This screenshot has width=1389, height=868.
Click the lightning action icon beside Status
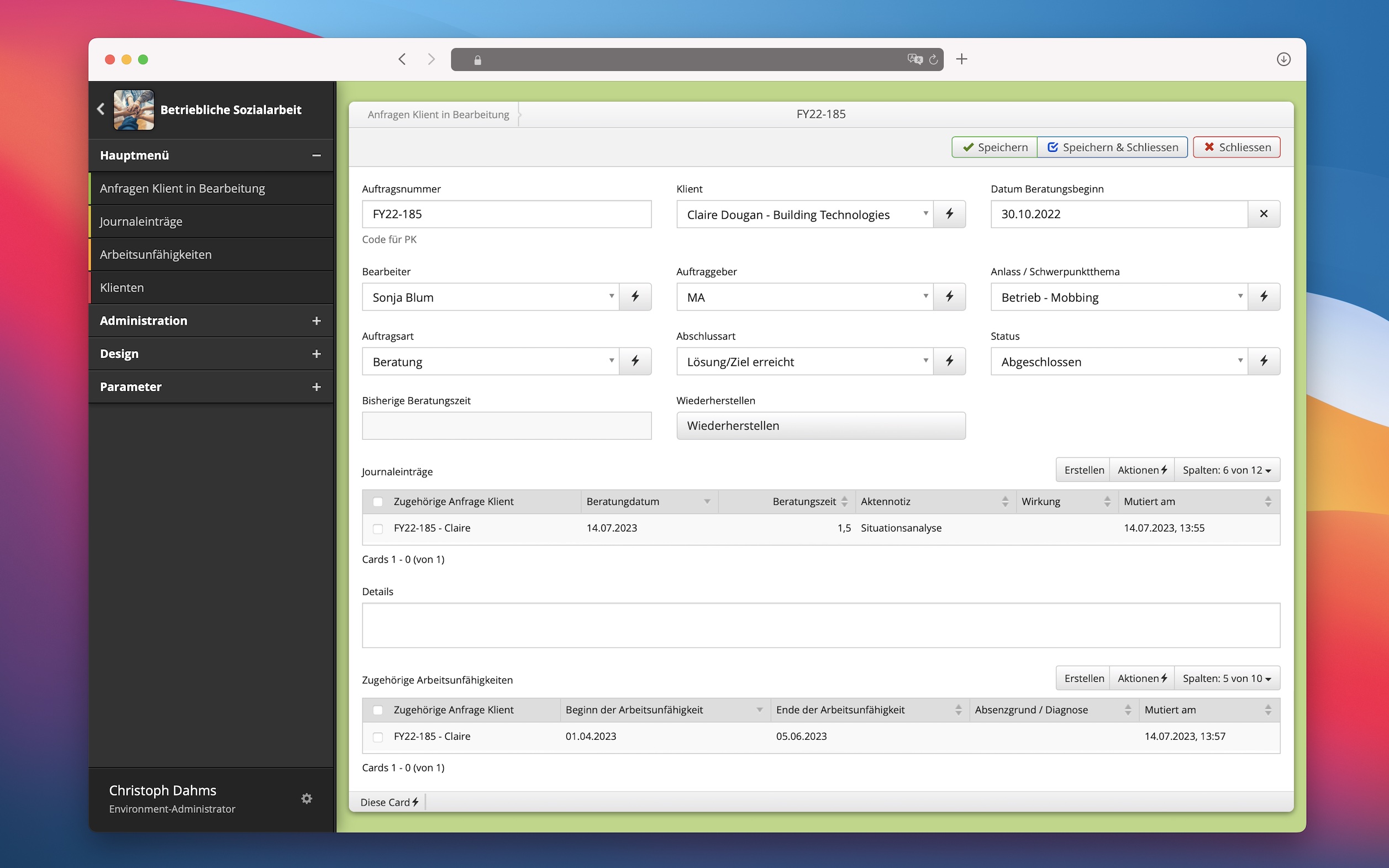click(x=1263, y=361)
